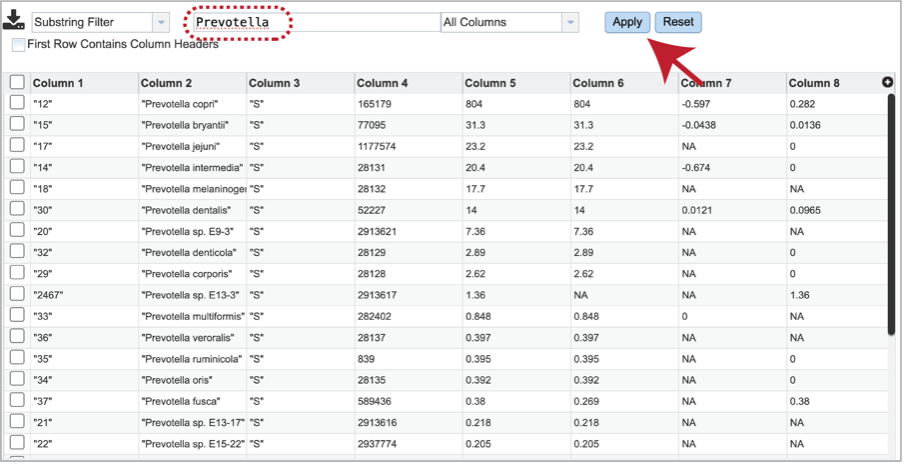Click the Apply button

627,22
